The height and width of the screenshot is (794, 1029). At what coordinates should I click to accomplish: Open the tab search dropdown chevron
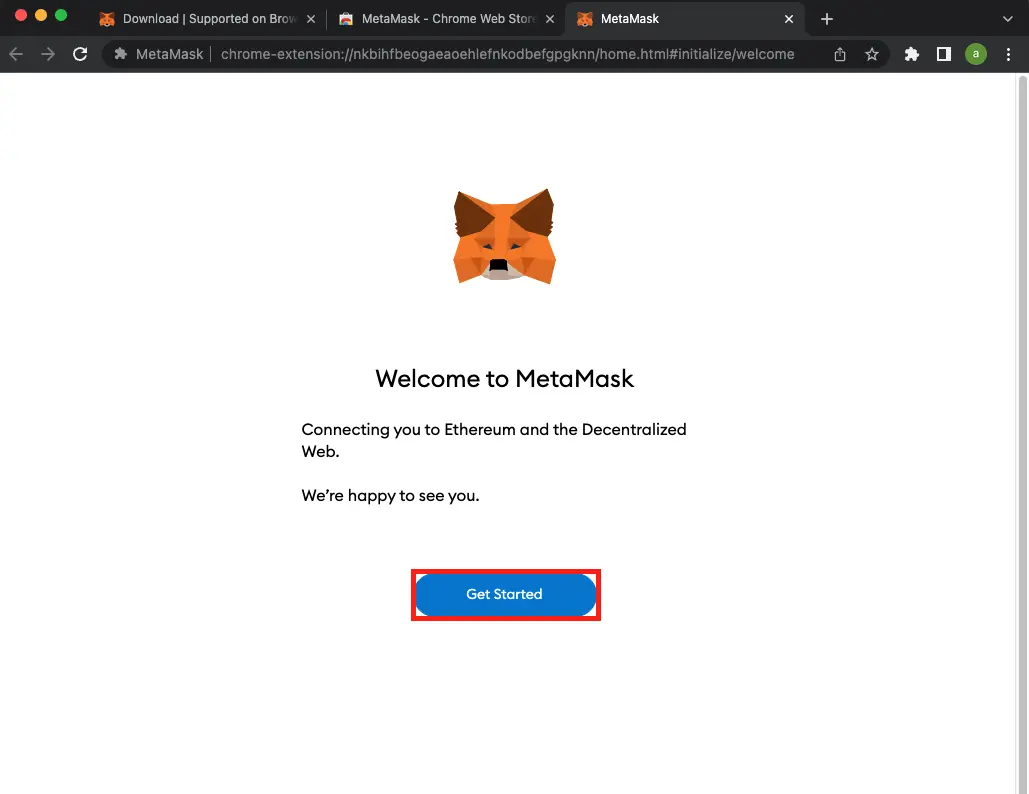1007,19
